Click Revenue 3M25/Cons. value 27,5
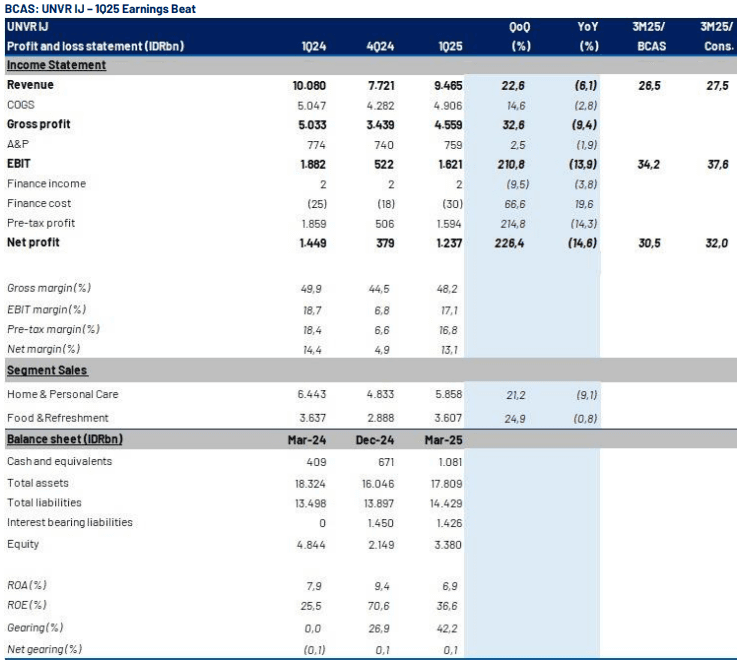The width and height of the screenshot is (747, 663). (717, 86)
